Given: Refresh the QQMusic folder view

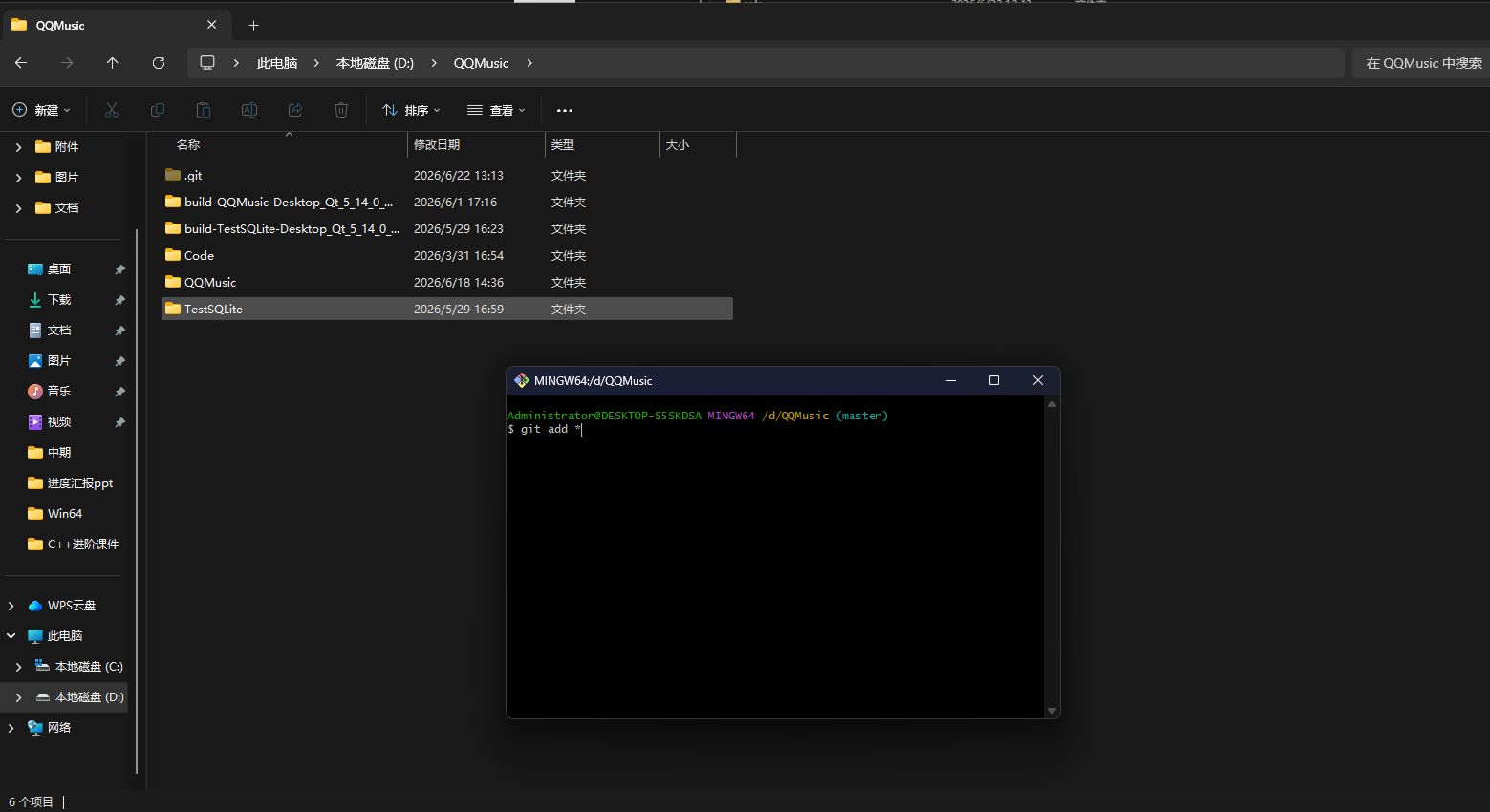Looking at the screenshot, I should tap(159, 63).
